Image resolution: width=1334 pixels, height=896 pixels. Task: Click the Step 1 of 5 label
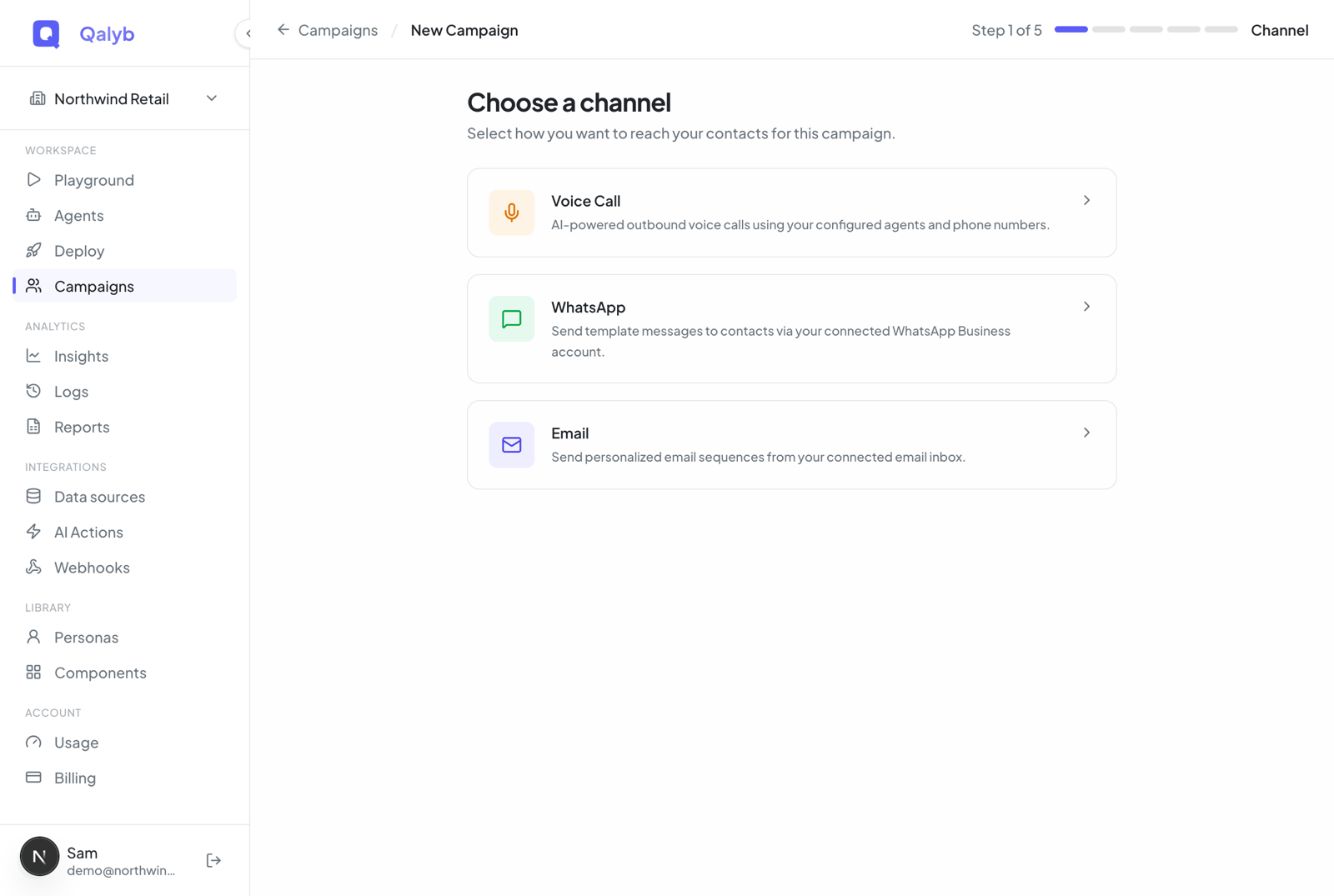click(x=1006, y=30)
